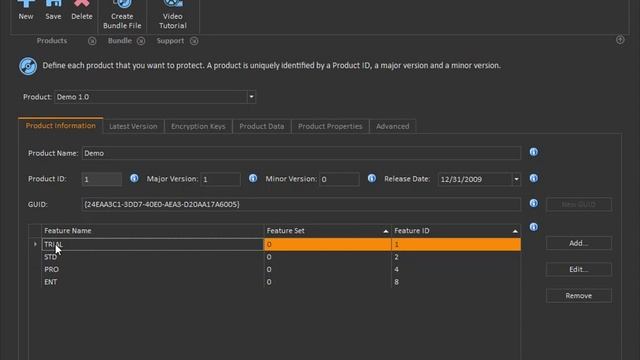Screen dimensions: 640x360
Task: Show info for Major Version
Action: click(253, 178)
